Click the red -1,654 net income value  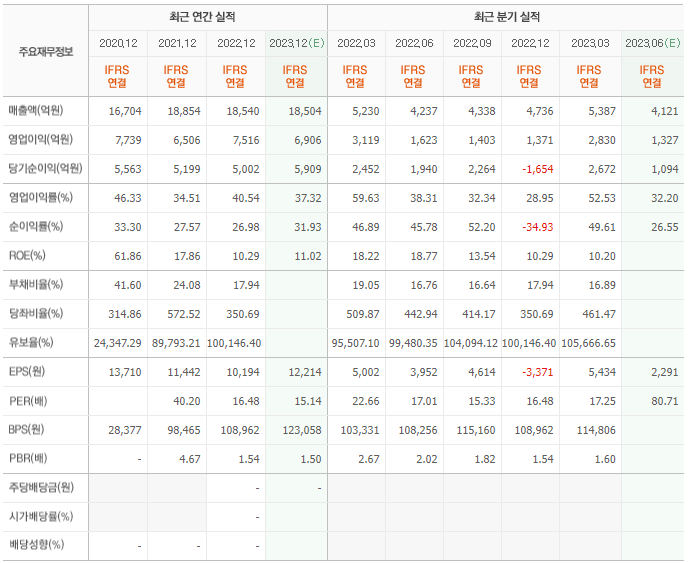538,169
